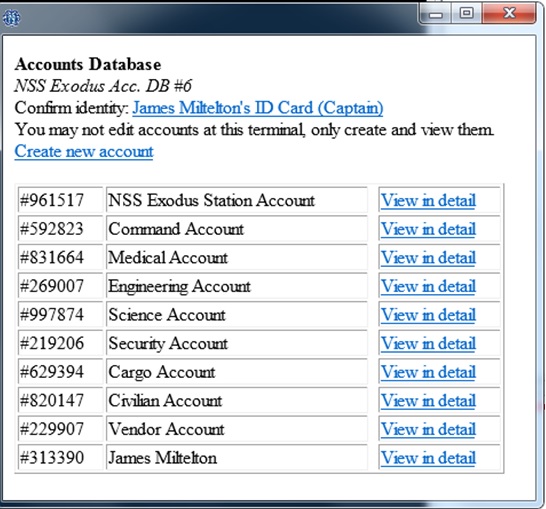Open James Miltelton's ID Card (Captain) link
546x509 pixels.
tap(258, 108)
